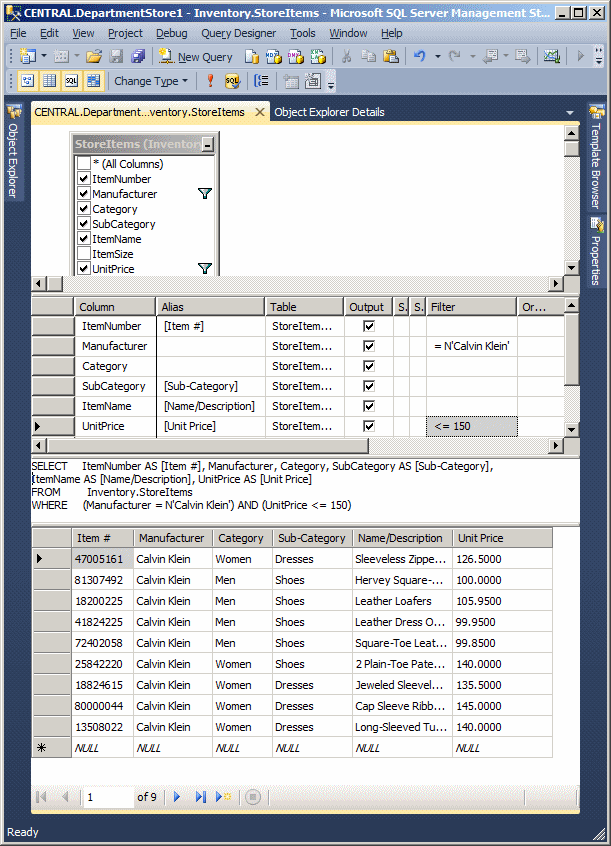Open the Properties side panel
The width and height of the screenshot is (611, 846).
(x=596, y=252)
